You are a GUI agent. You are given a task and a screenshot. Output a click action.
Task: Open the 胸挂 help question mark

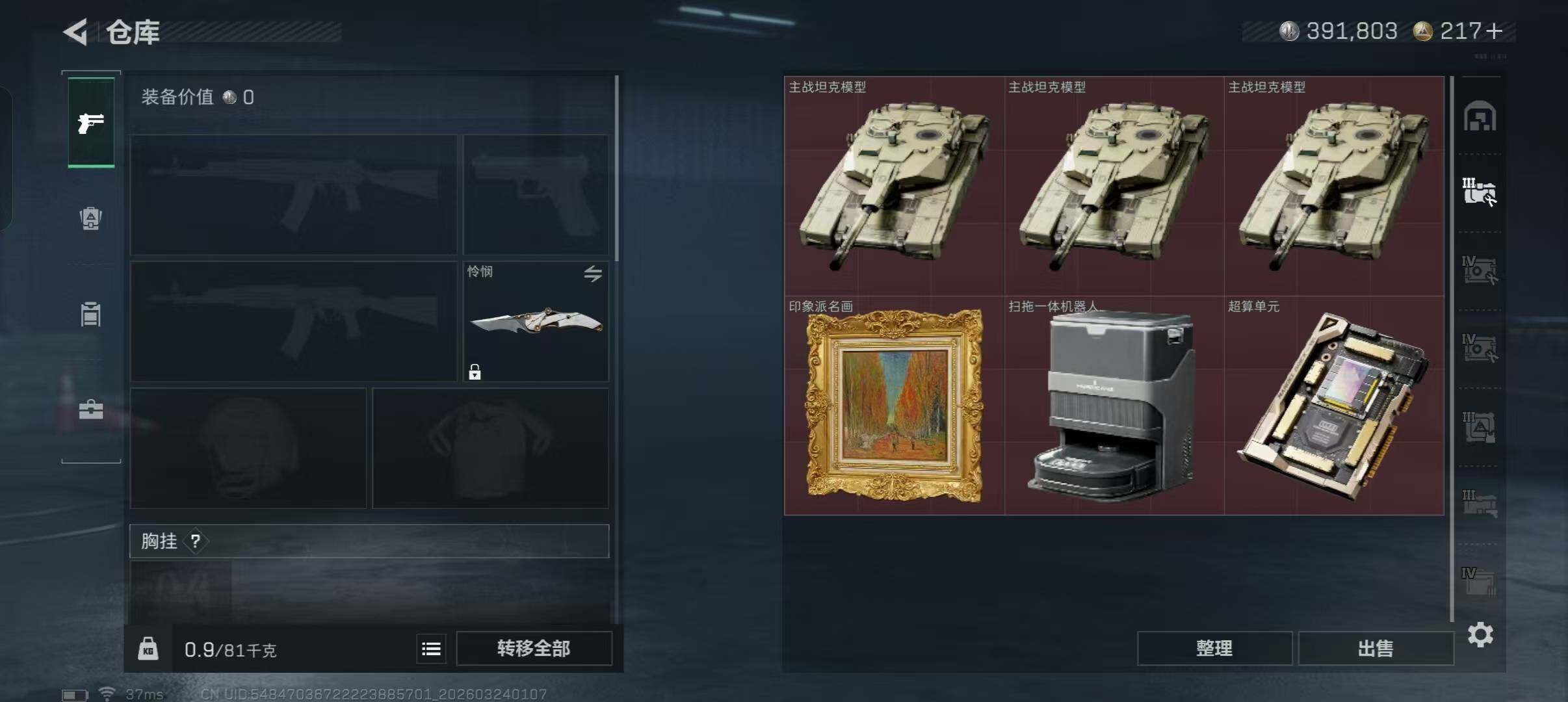pyautogui.click(x=195, y=541)
